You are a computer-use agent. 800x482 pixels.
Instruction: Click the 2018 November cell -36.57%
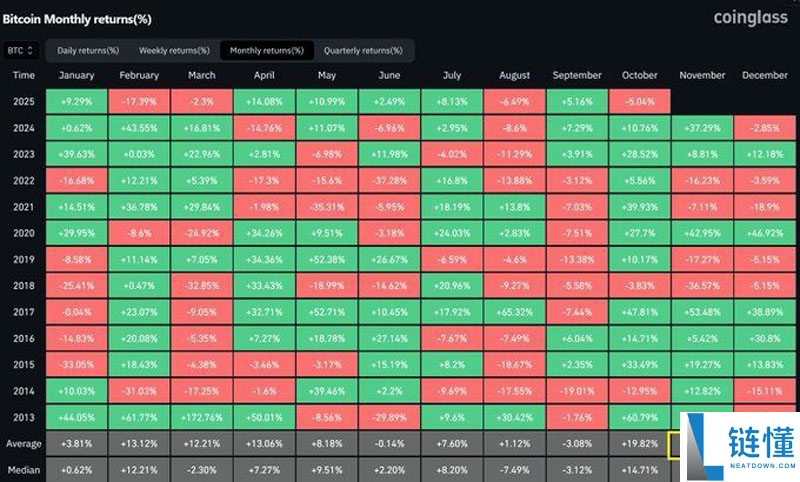[x=702, y=286]
